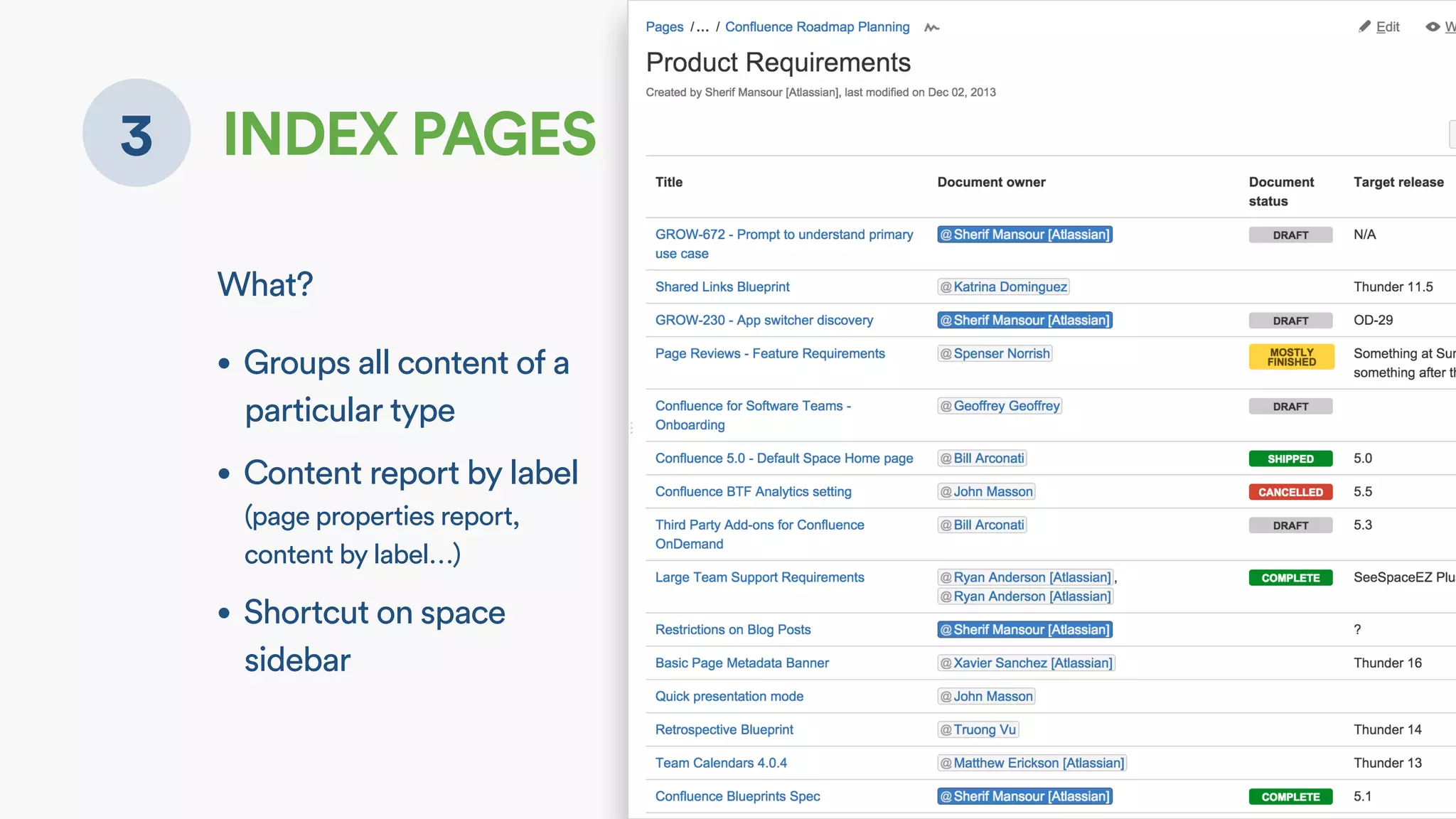Click the first Ryan Anderson mention
The image size is (1456, 819).
point(1025,577)
